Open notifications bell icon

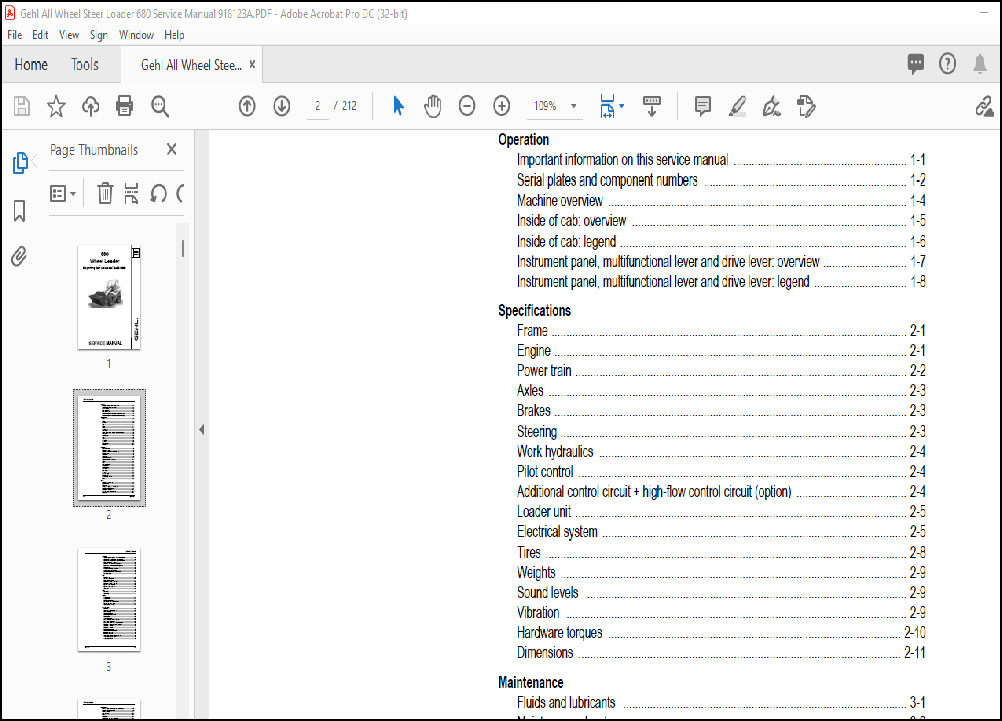980,63
